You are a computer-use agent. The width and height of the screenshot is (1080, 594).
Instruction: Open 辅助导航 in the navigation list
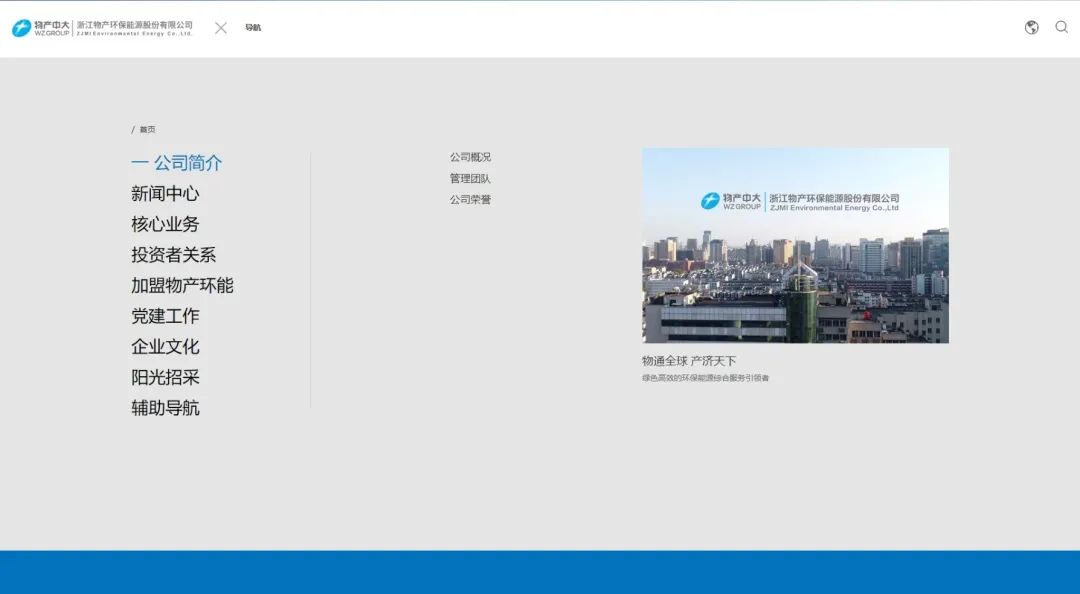[x=165, y=408]
